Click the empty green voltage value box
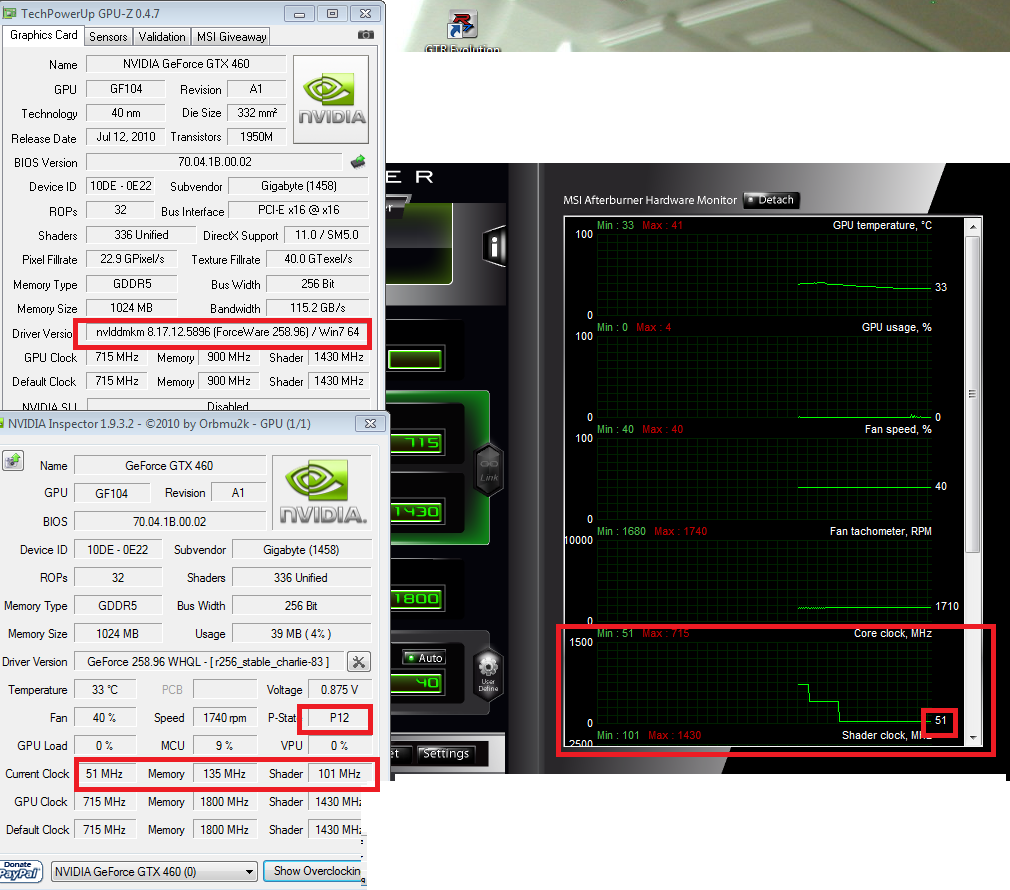Viewport: 1010px width, 890px height. click(415, 359)
